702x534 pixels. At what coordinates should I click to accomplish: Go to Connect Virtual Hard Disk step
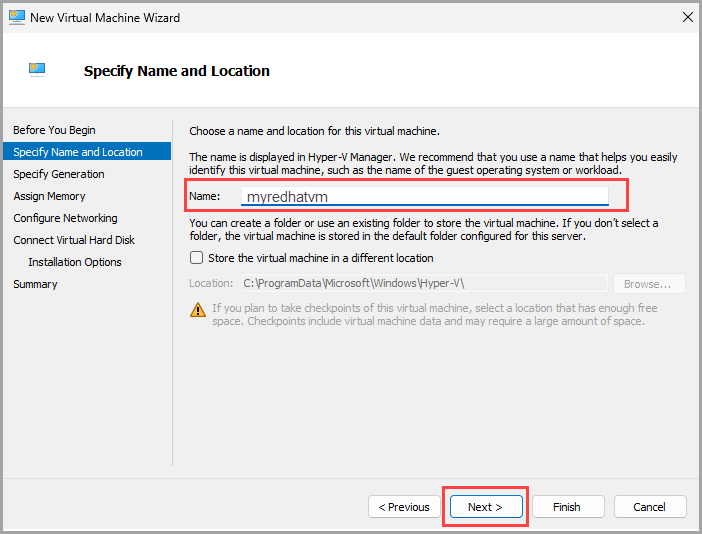click(74, 240)
